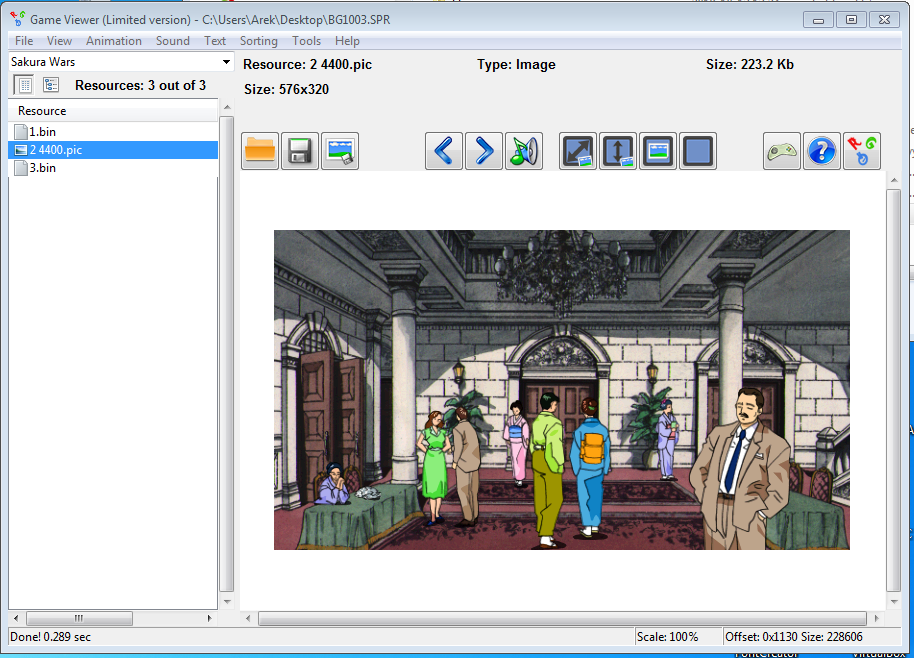Toggle the list view mode button
914x658 pixels.
(25, 85)
